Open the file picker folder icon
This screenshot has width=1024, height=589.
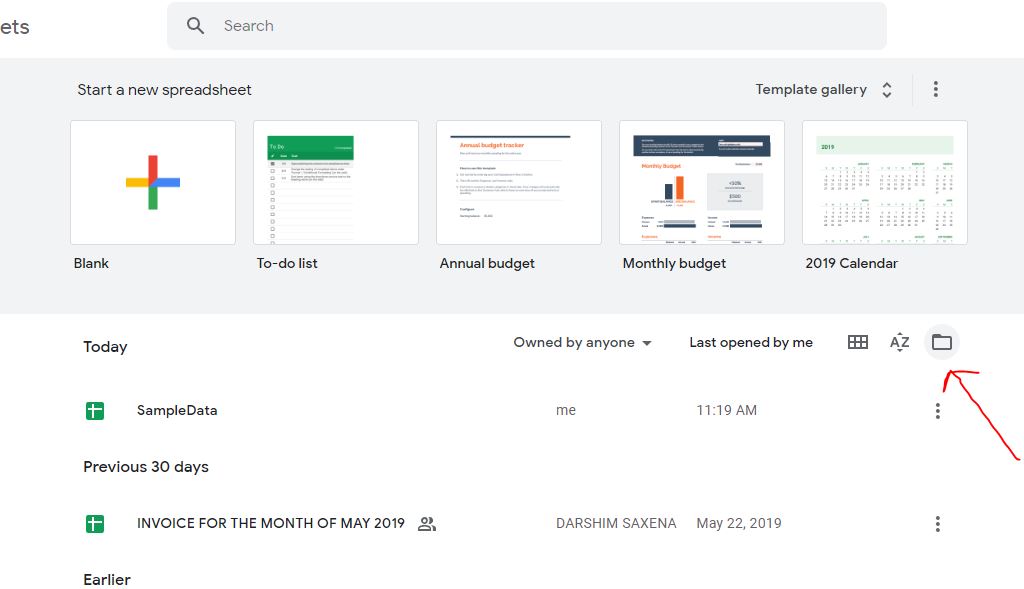(x=941, y=341)
